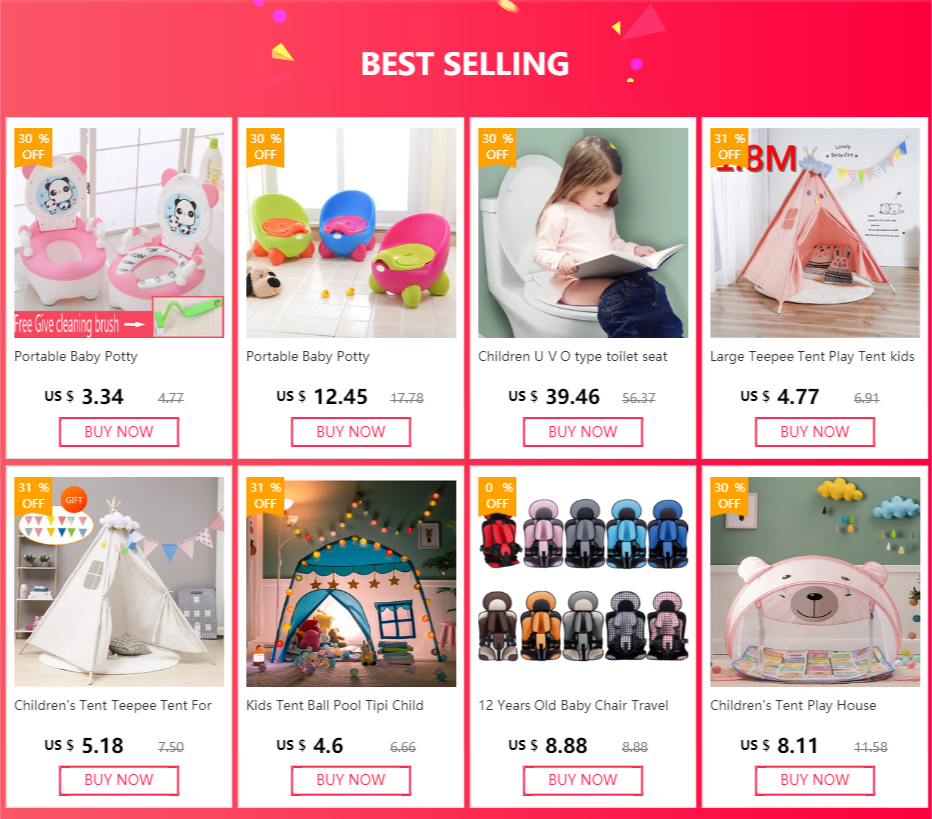Open the pink bear play house image
The image size is (932, 819).
[x=814, y=582]
